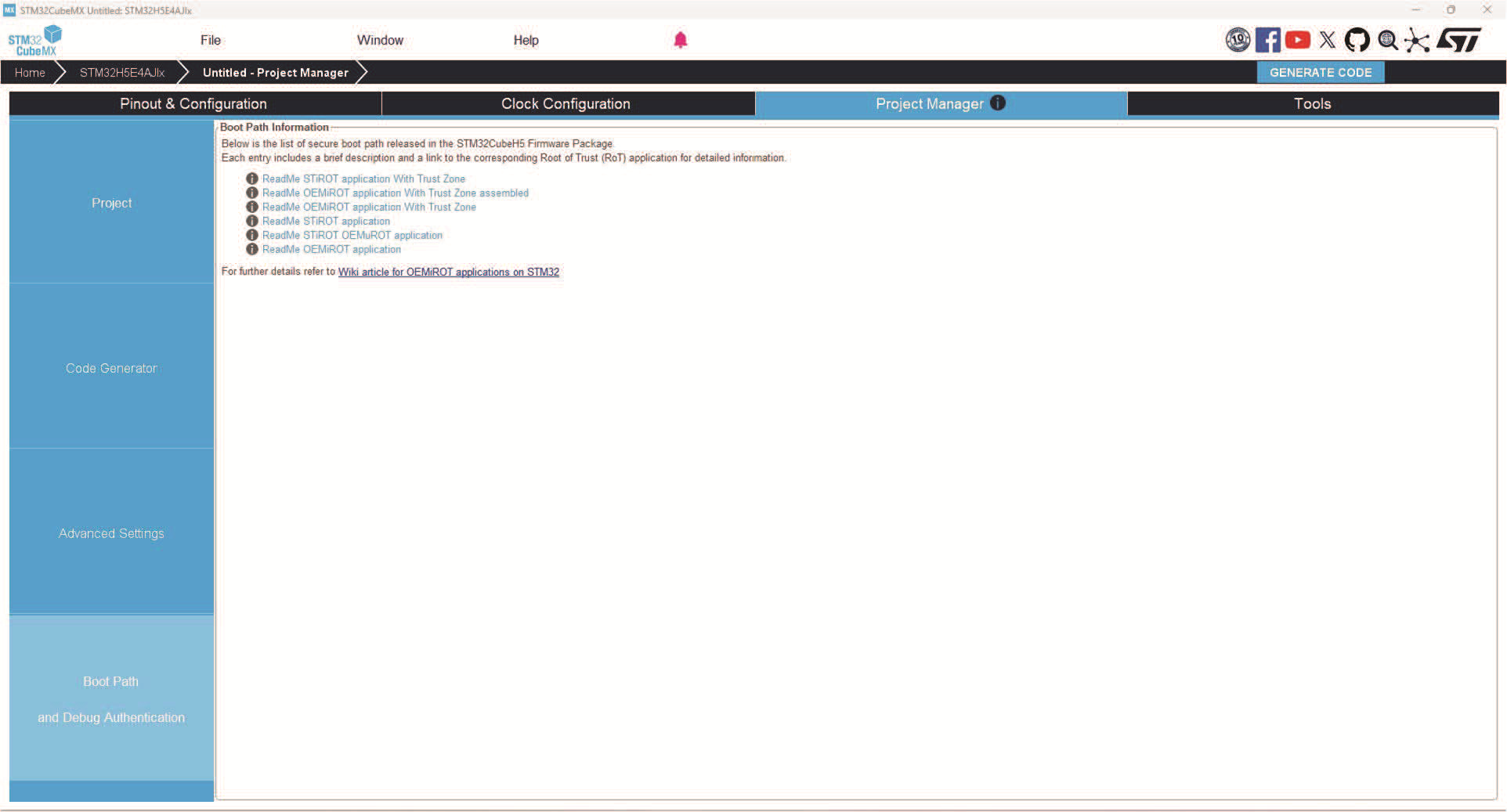The height and width of the screenshot is (812, 1507).
Task: Open the ReadMe OEMiROT application link
Action: (x=331, y=249)
